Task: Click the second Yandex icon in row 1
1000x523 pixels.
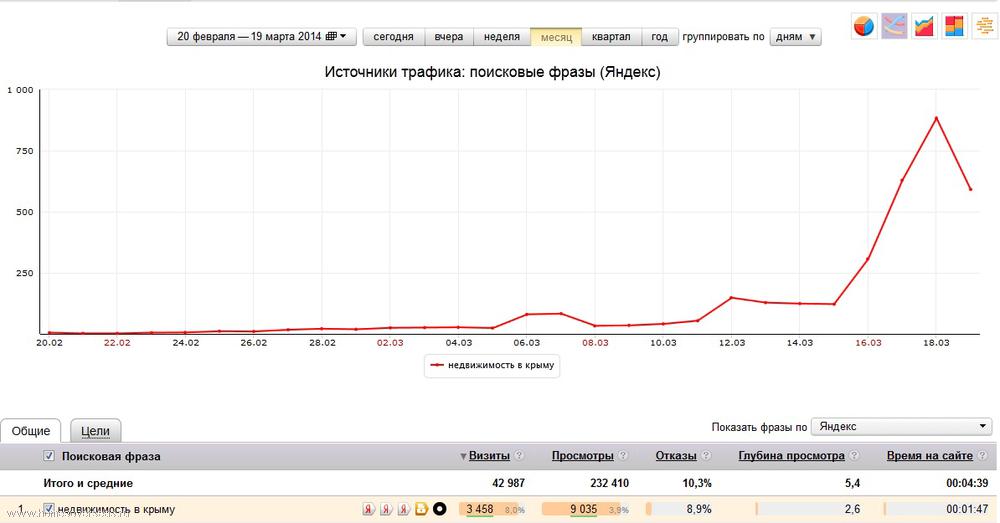Action: tap(386, 509)
